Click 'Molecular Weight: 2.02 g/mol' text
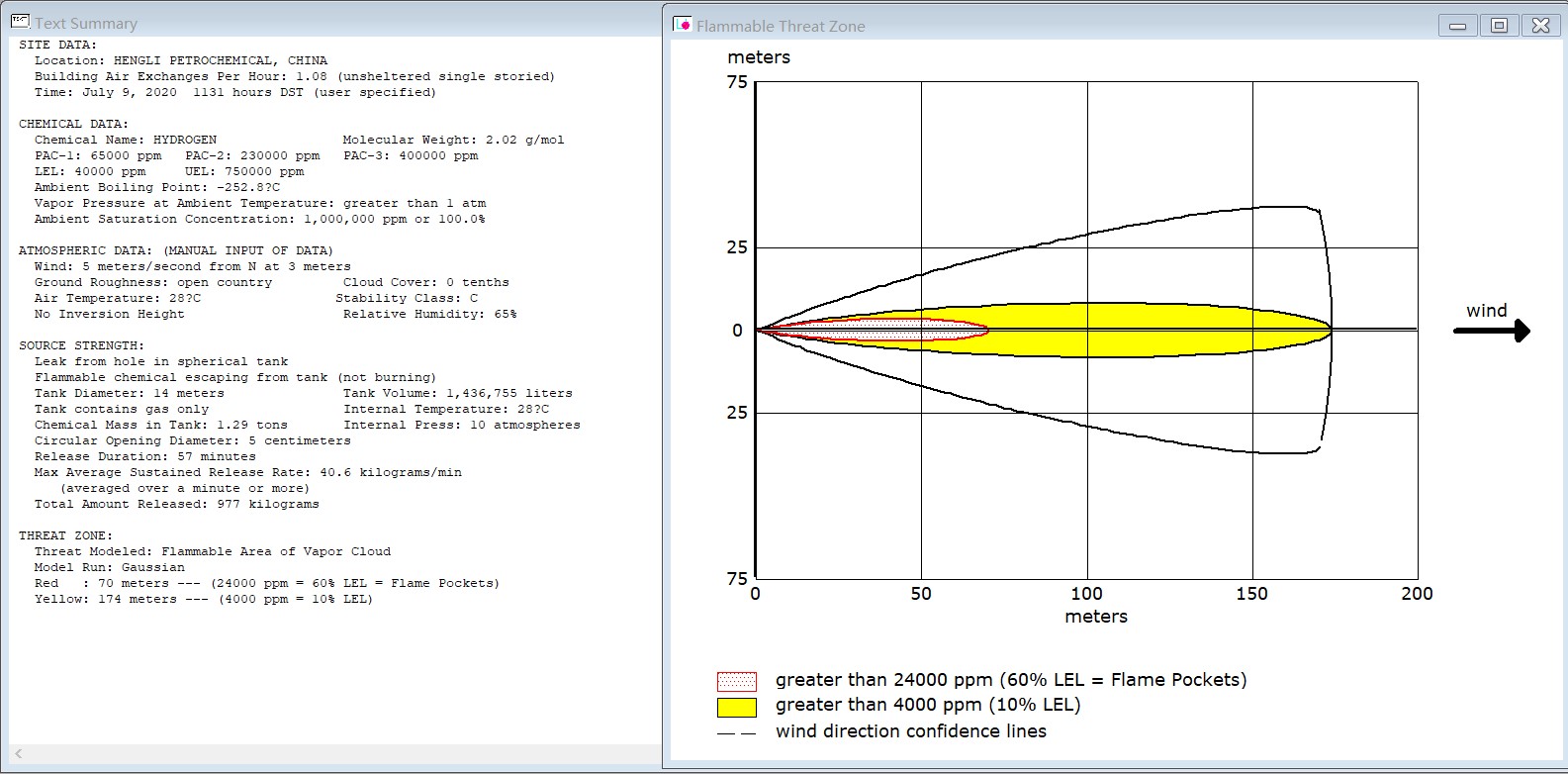The image size is (1568, 774). (454, 140)
